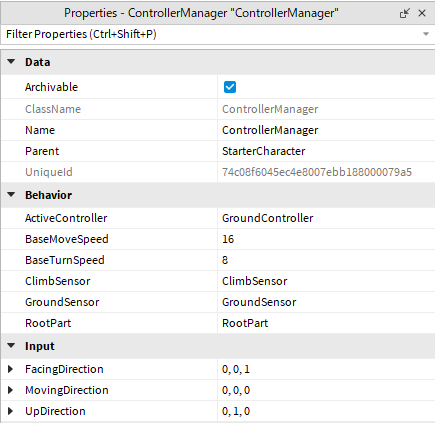Expand the MovingDirection vector property
Viewport: 435px width, 423px height.
(x=10, y=390)
